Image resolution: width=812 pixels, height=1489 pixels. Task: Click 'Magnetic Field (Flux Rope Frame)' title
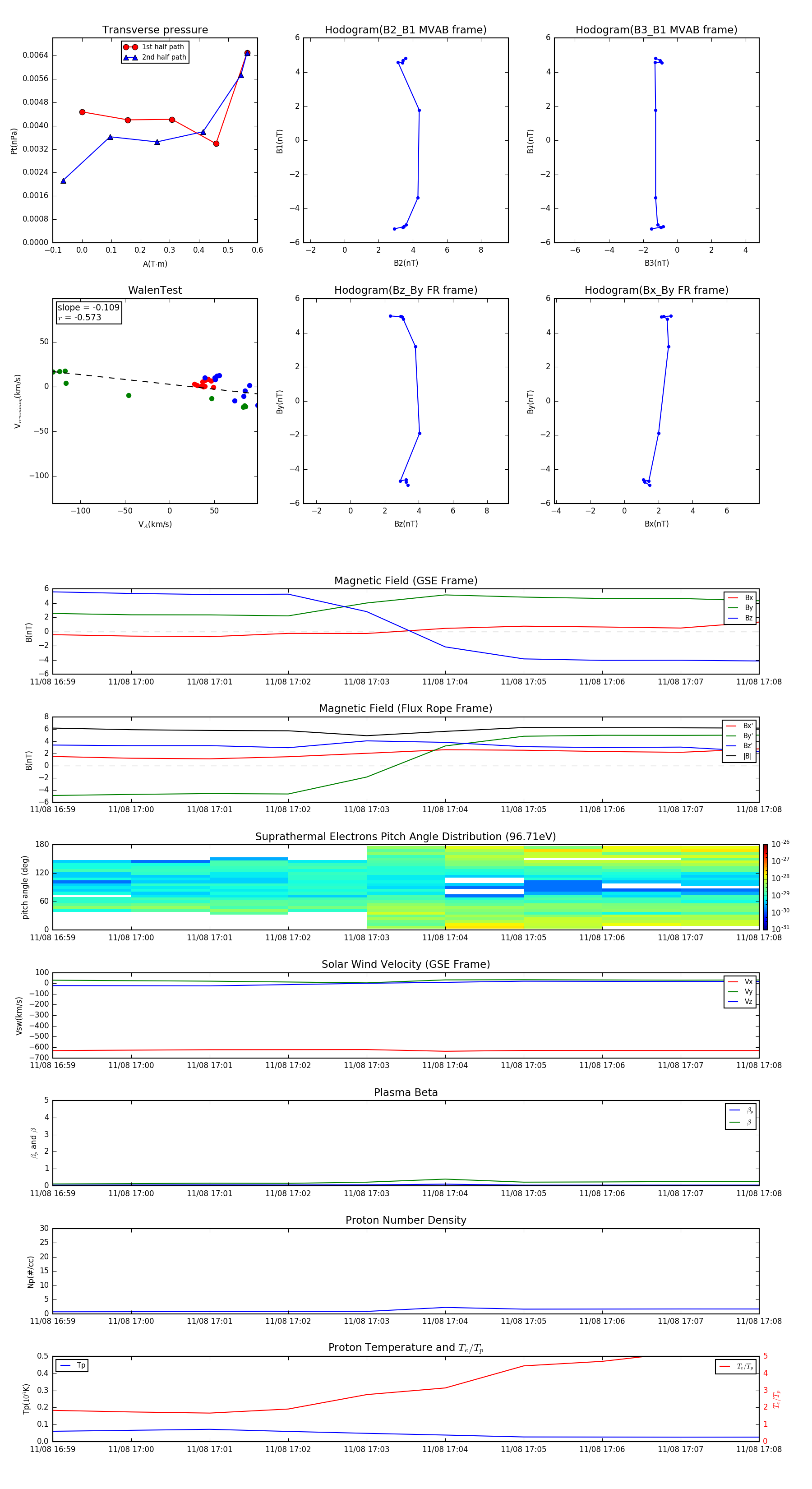pos(406,709)
